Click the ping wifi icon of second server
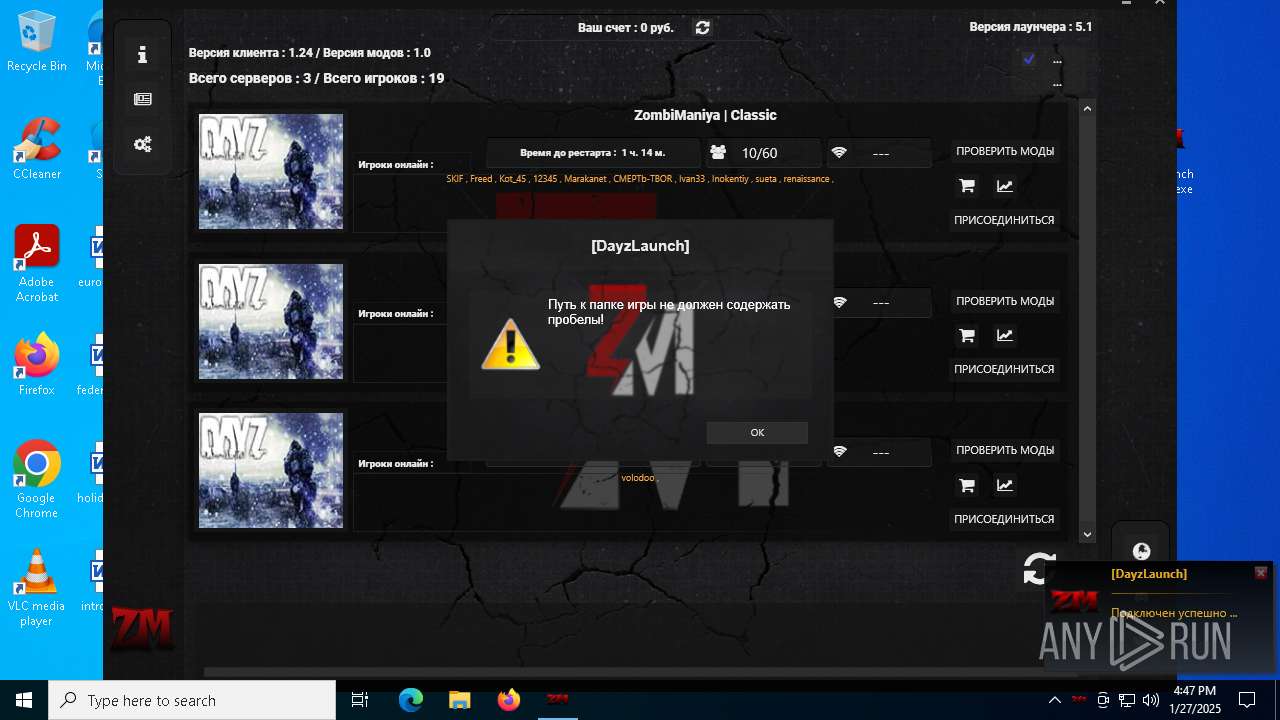Image resolution: width=1280 pixels, height=720 pixels. (839, 302)
